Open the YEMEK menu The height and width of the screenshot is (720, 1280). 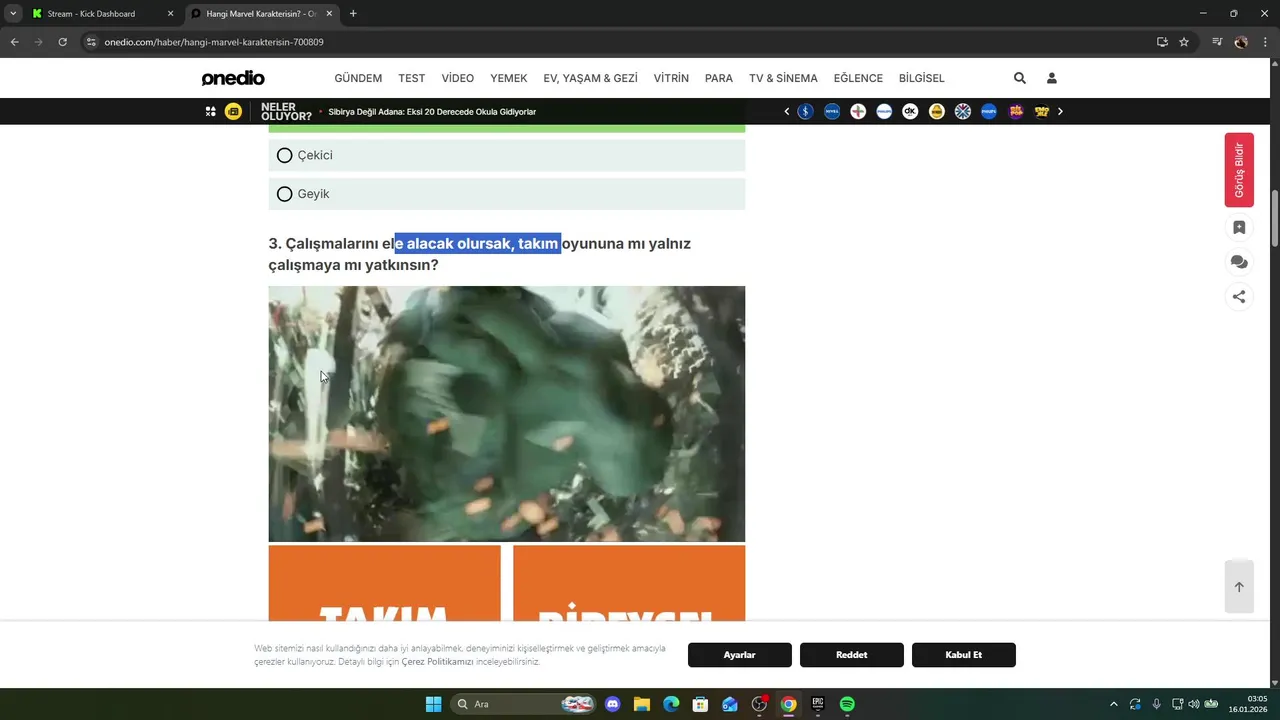tap(509, 78)
